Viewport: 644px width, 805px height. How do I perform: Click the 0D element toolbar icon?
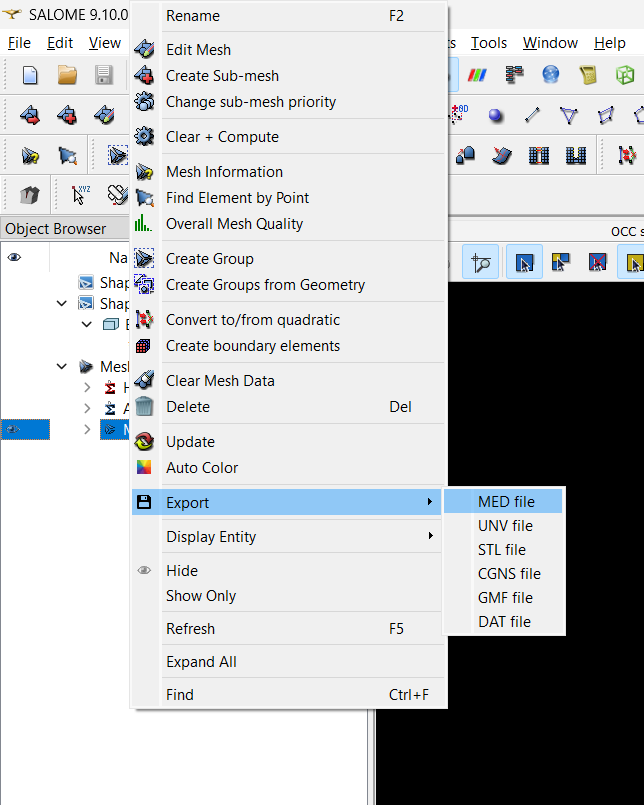[459, 114]
